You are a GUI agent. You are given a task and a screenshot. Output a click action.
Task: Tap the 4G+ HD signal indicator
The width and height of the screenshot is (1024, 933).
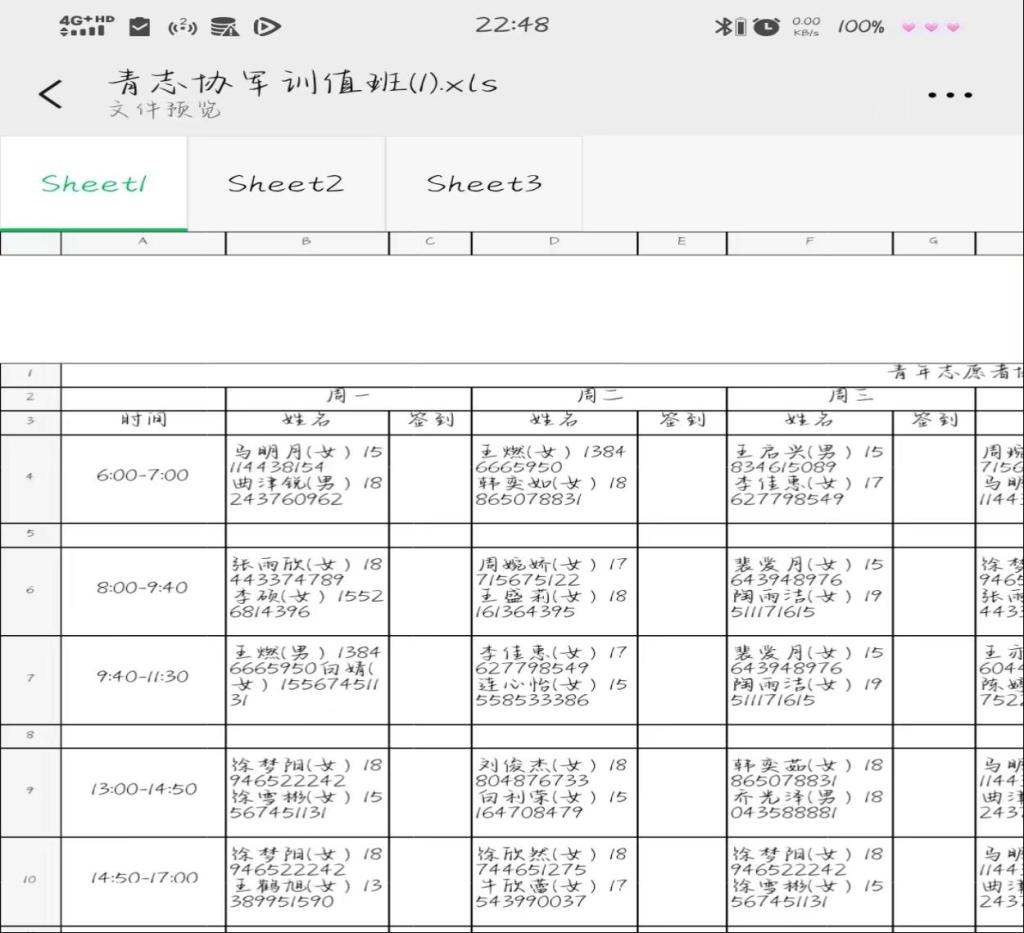coord(86,26)
